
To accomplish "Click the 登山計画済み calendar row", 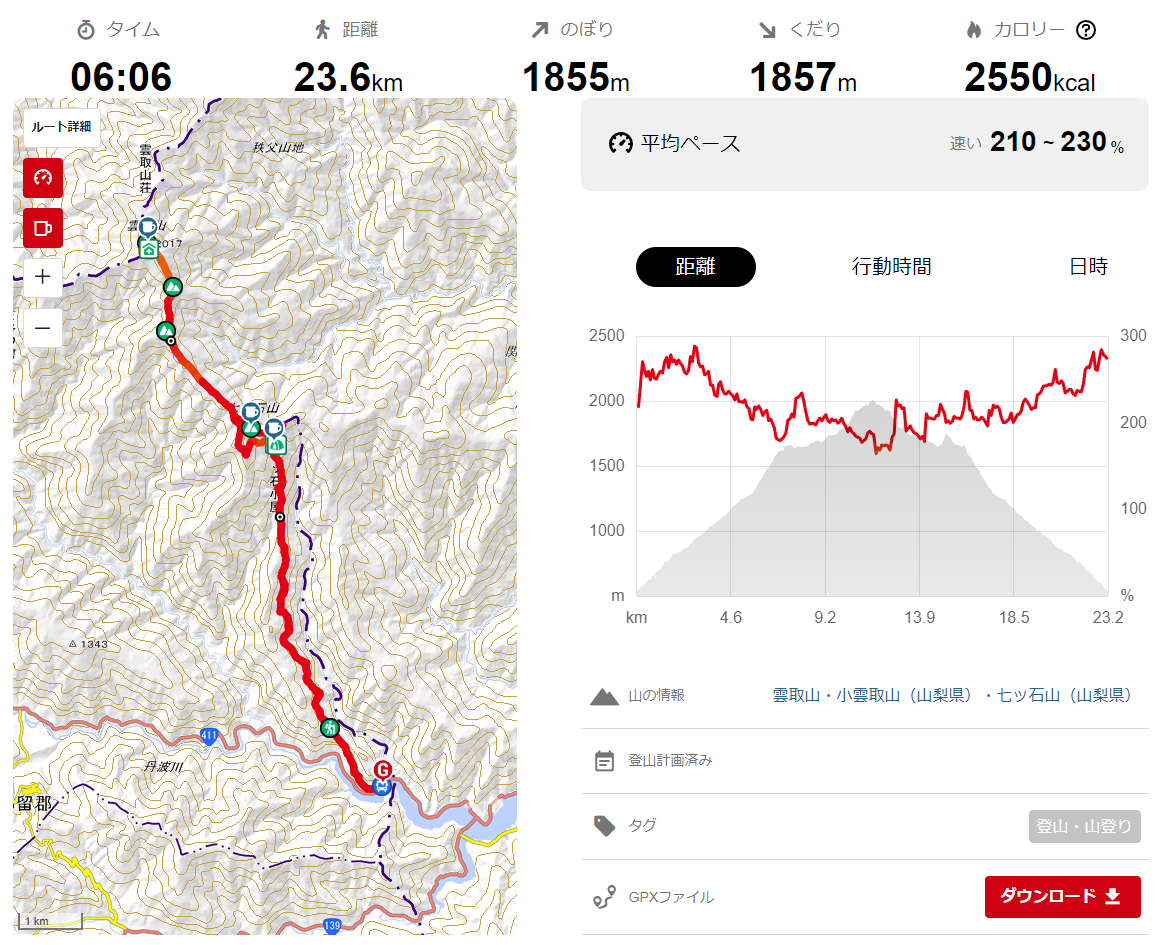I will pyautogui.click(x=865, y=761).
